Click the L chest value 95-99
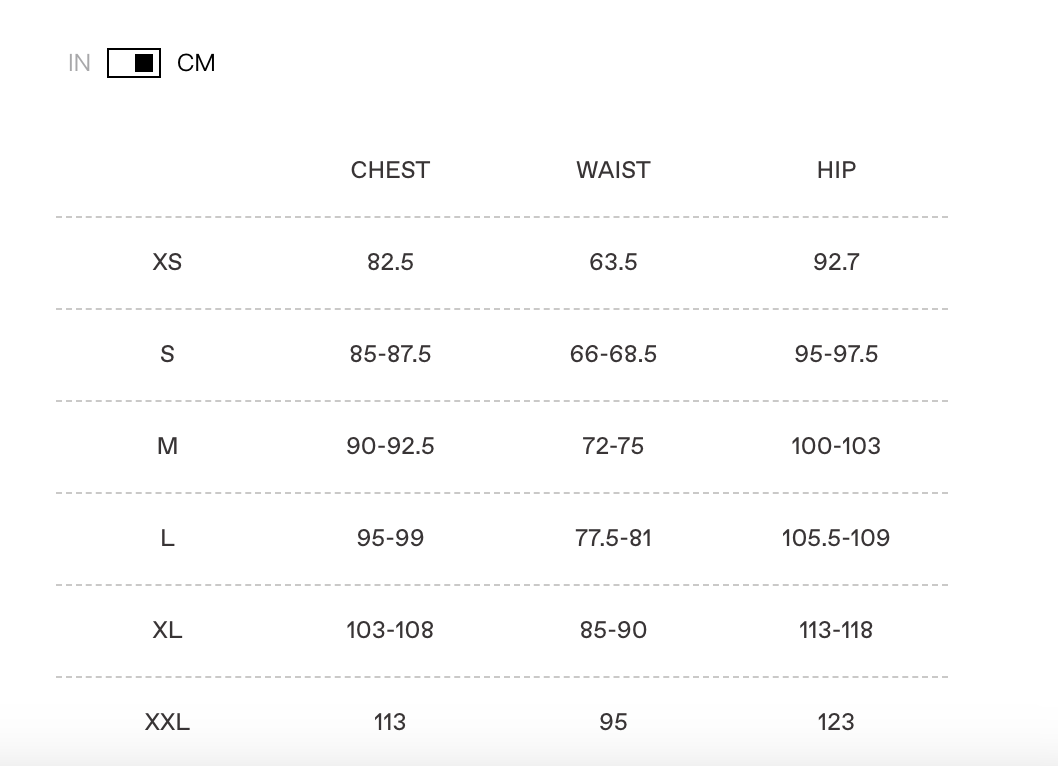Viewport: 1058px width, 766px height. pos(390,538)
